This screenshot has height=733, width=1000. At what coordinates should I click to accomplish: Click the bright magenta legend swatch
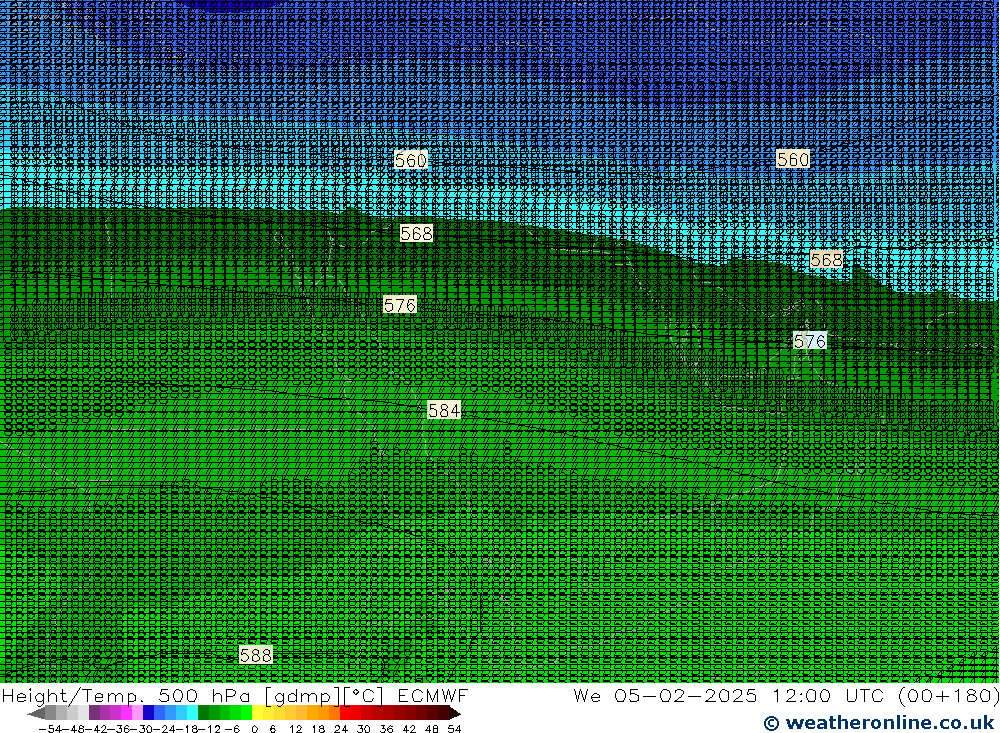tap(126, 713)
